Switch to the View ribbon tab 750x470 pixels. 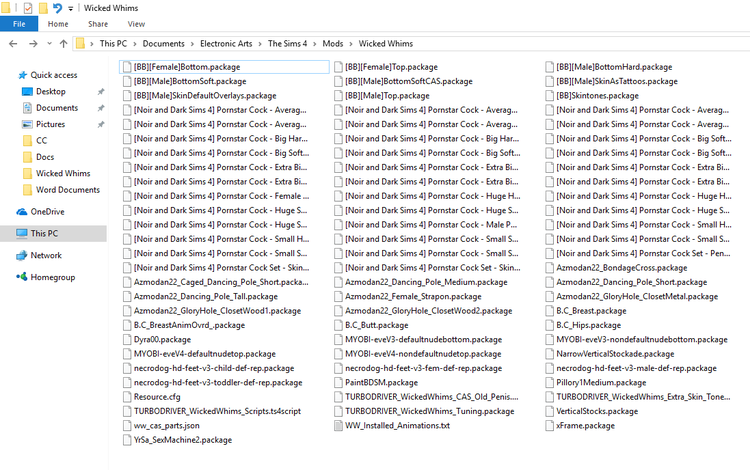click(x=136, y=24)
